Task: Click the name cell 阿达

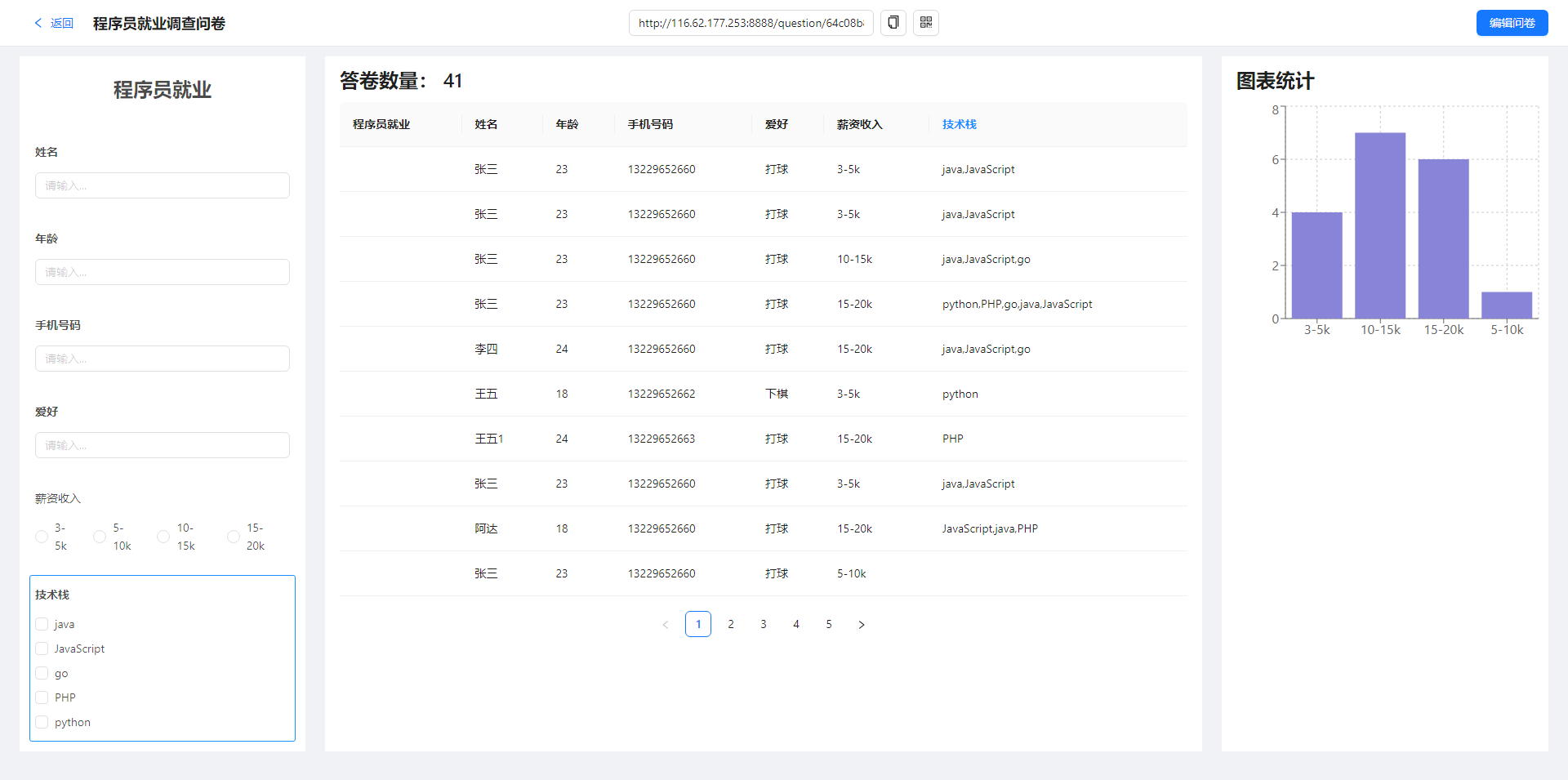Action: 487,528
